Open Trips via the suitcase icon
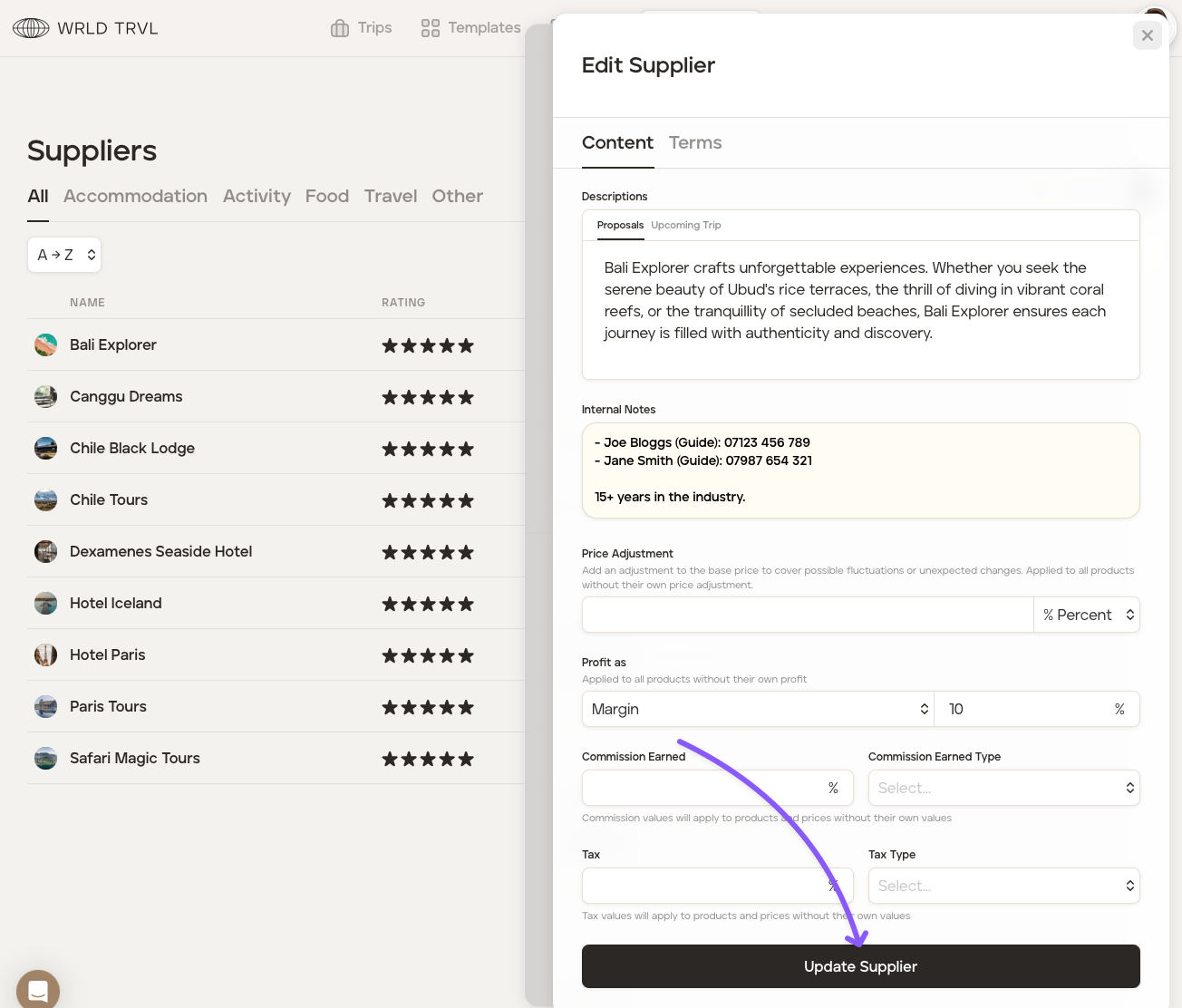The width and height of the screenshot is (1182, 1008). point(340,28)
